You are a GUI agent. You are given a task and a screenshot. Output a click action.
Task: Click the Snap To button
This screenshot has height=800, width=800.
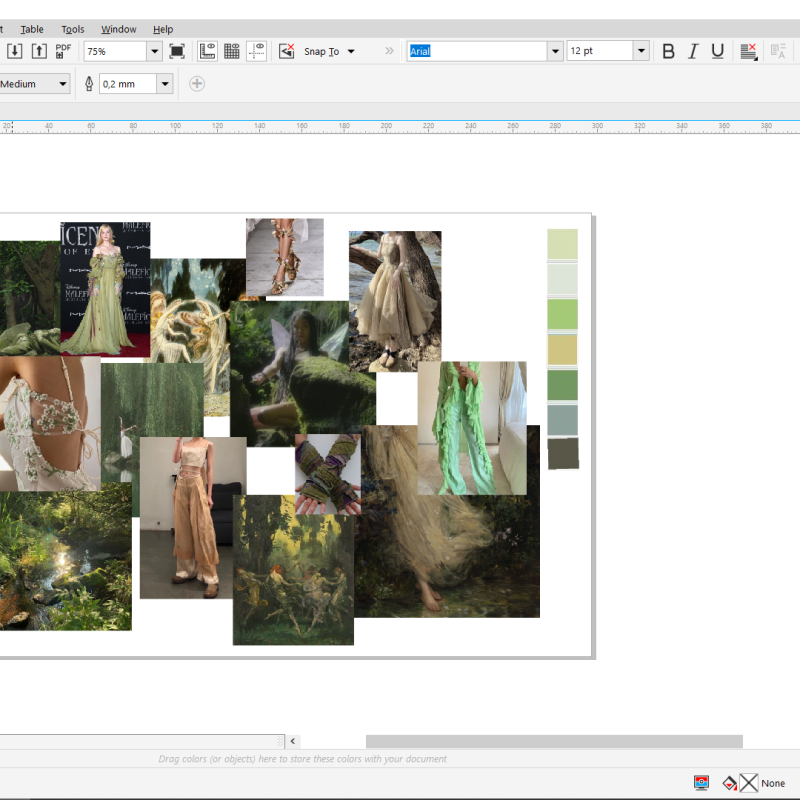coord(321,51)
